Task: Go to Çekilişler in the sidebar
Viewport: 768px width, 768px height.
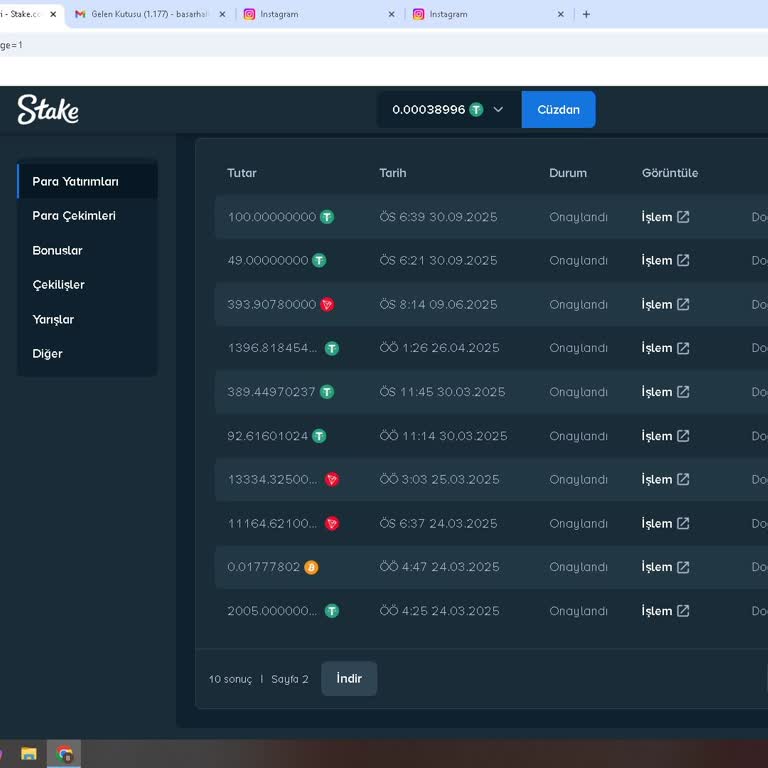Action: coord(58,285)
